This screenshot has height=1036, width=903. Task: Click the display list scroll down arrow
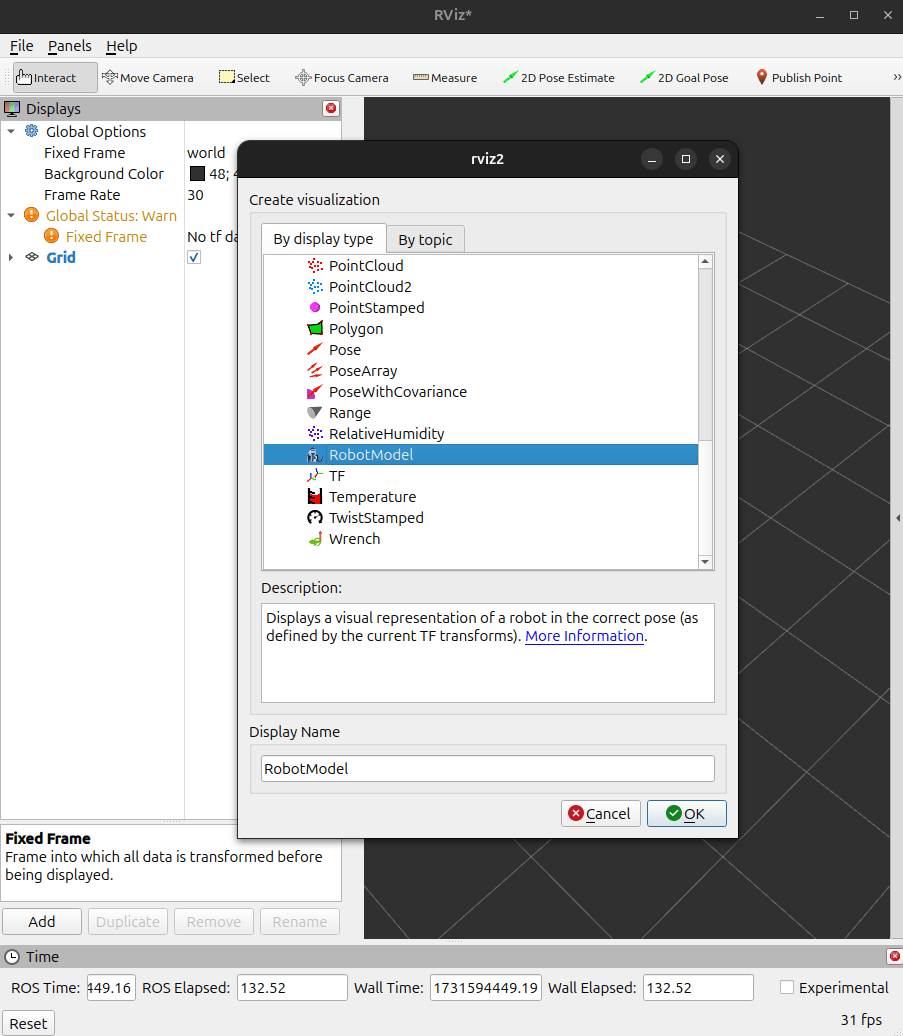tap(705, 562)
